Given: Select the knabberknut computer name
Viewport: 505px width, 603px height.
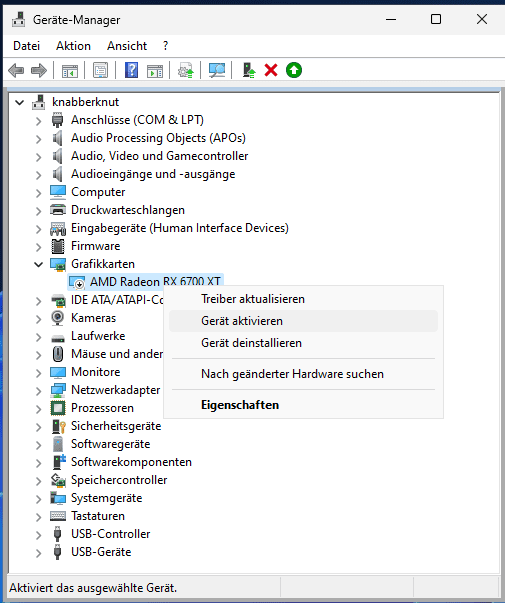Looking at the screenshot, I should tap(85, 102).
